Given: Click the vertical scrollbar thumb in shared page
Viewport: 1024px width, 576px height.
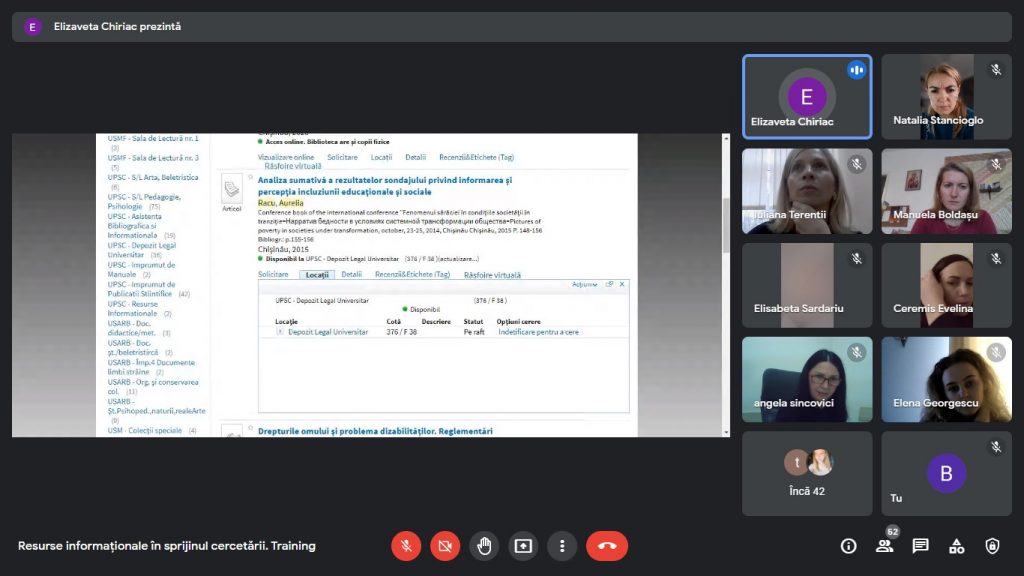Looking at the screenshot, I should point(726,225).
